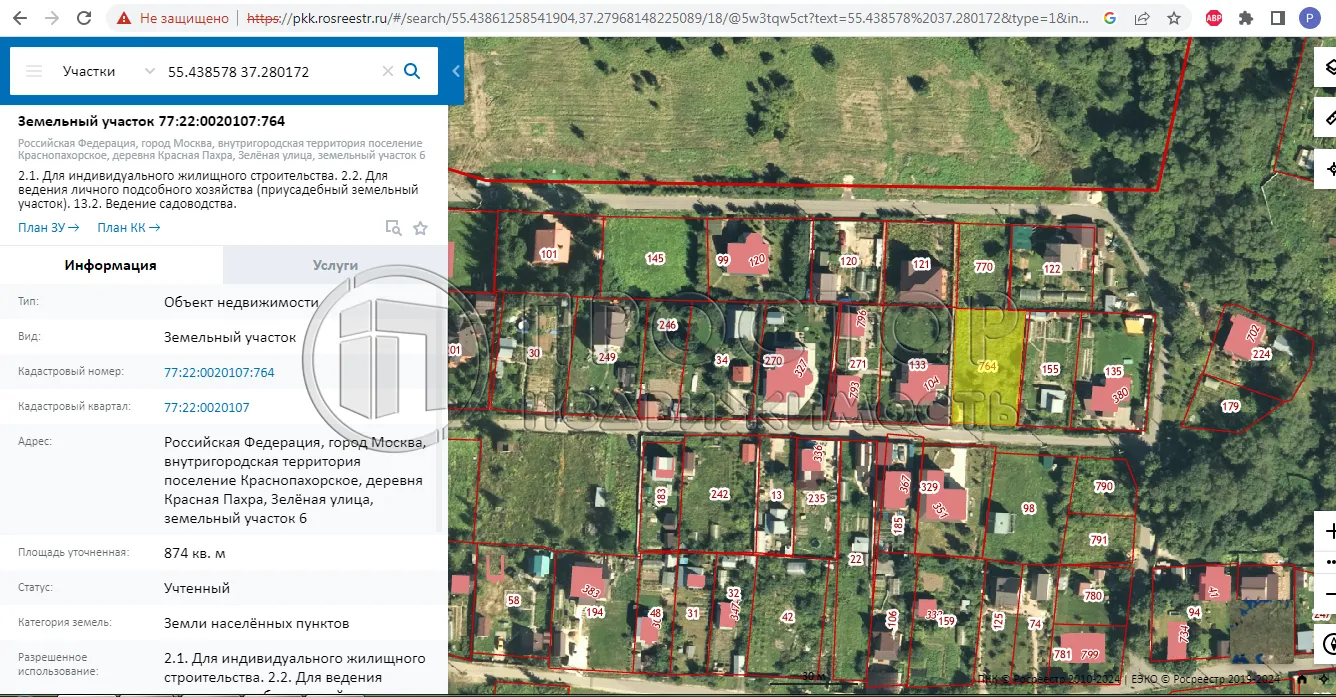This screenshot has height=697, width=1336.
Task: Zoom out on the map
Action: (x=1328, y=593)
